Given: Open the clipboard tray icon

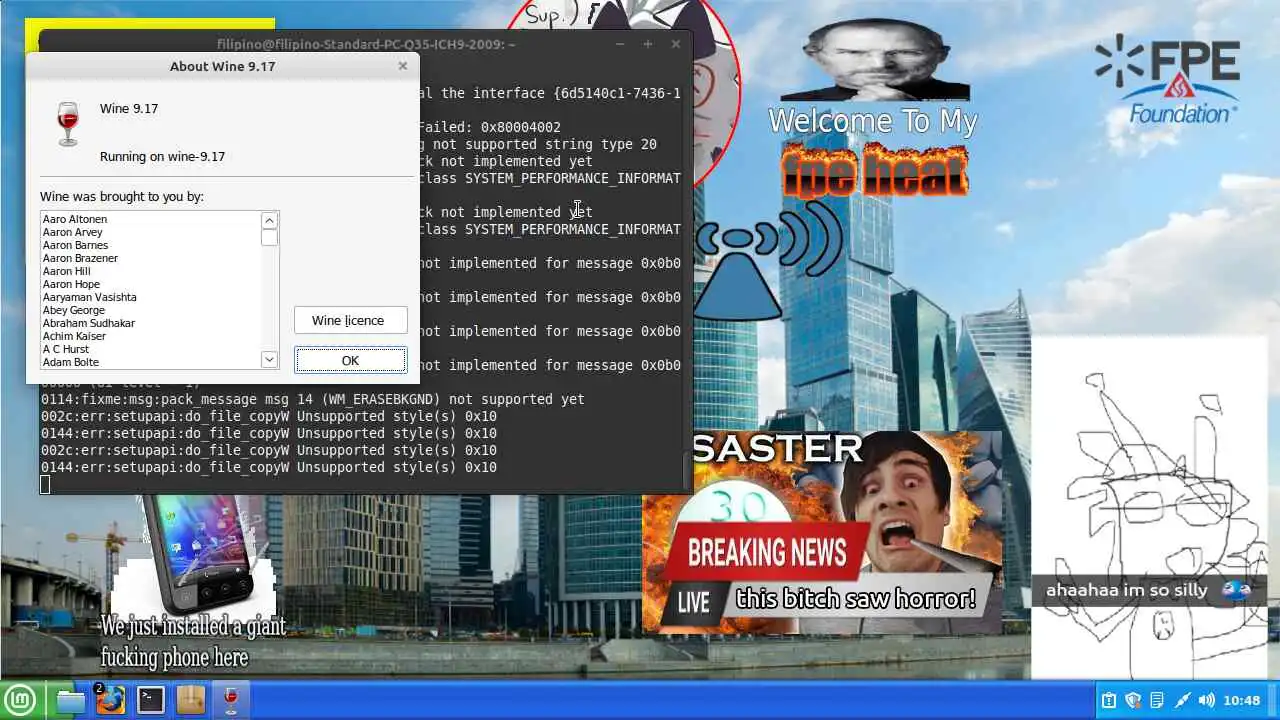Looking at the screenshot, I should (1108, 701).
